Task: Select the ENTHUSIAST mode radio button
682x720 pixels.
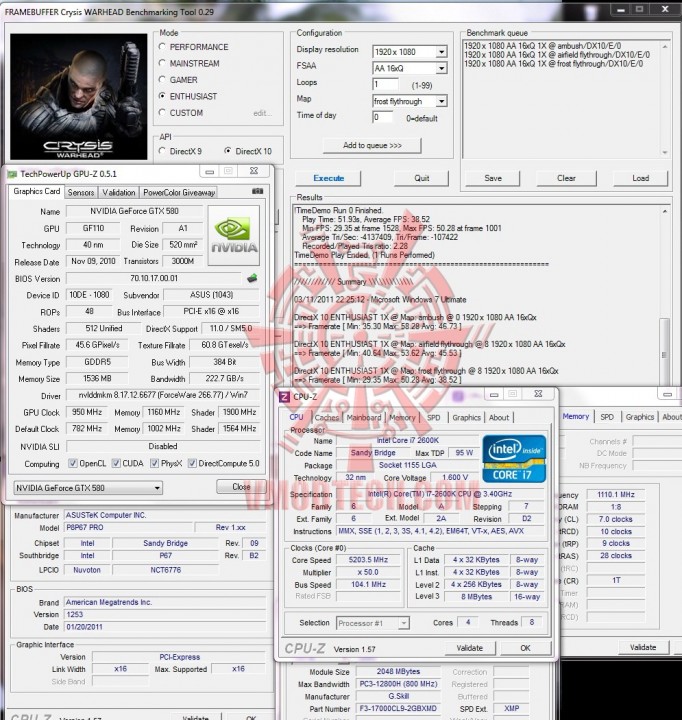Action: pyautogui.click(x=162, y=96)
